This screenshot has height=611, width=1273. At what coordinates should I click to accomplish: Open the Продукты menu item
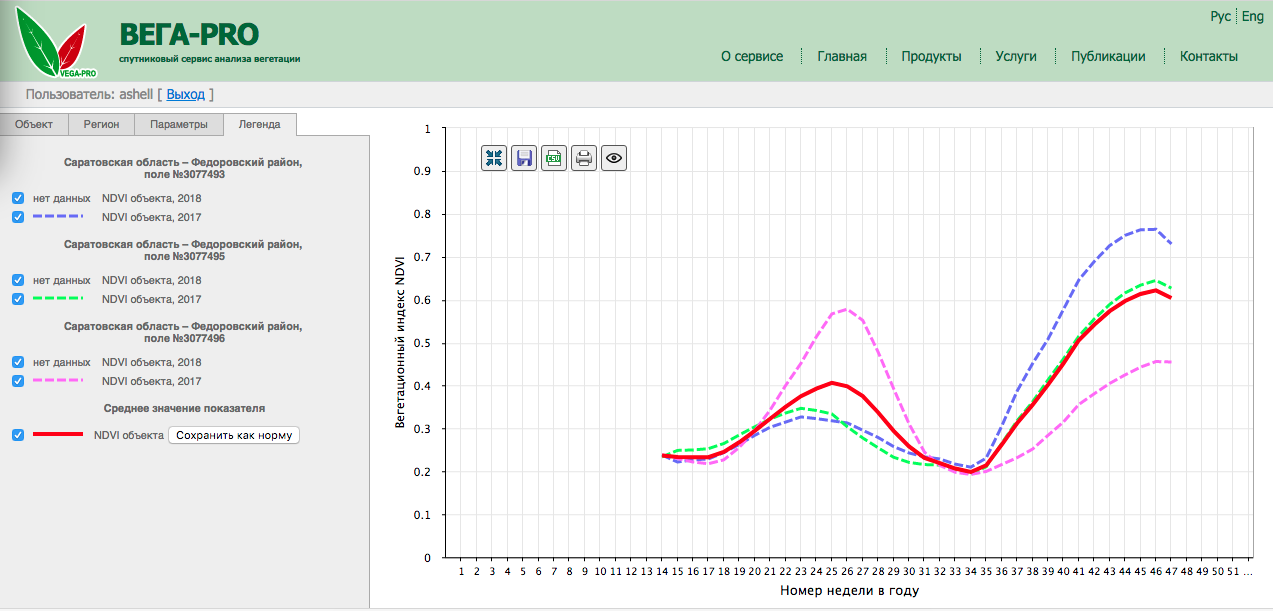[931, 57]
